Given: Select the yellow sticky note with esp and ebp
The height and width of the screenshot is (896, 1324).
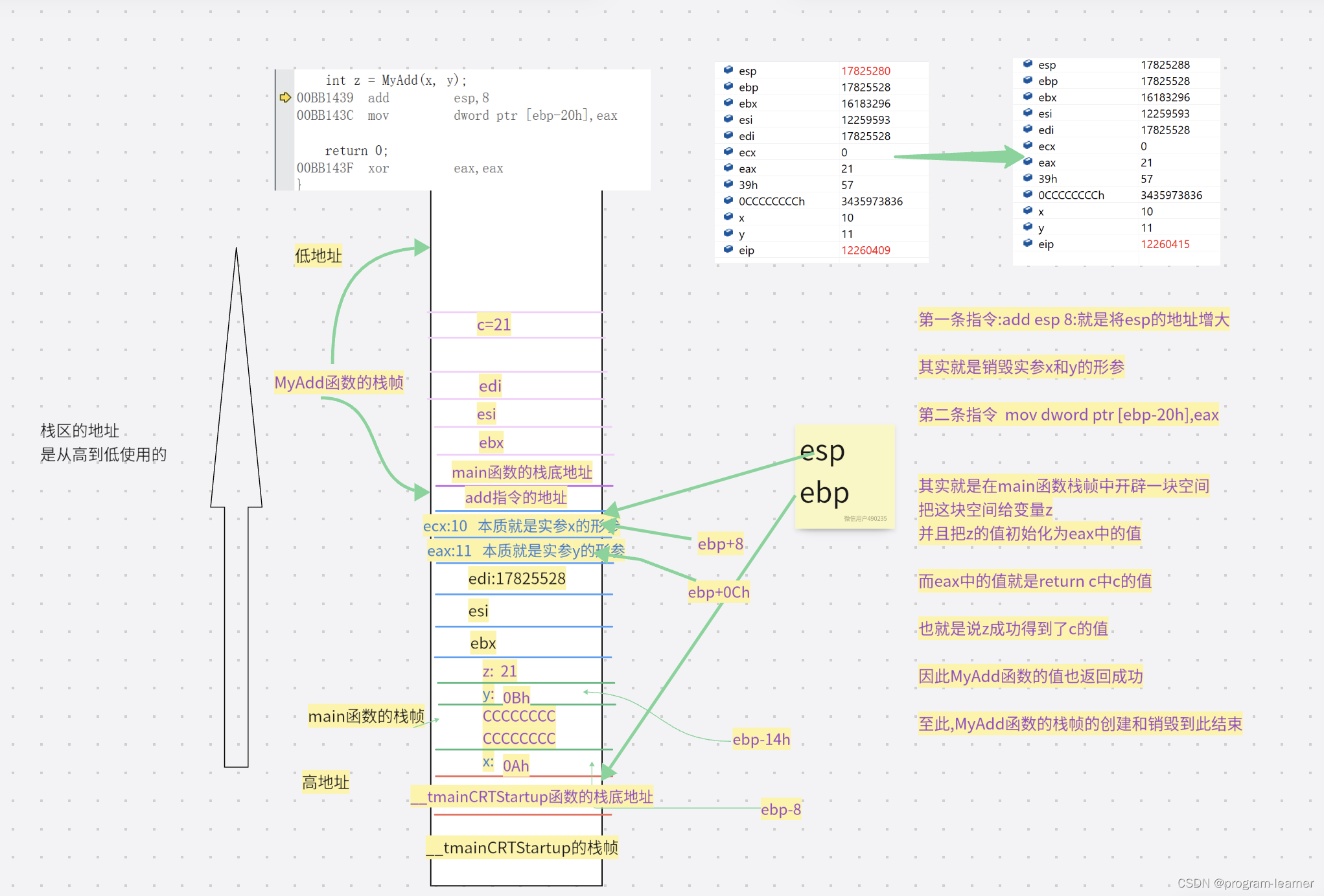Looking at the screenshot, I should tap(845, 476).
